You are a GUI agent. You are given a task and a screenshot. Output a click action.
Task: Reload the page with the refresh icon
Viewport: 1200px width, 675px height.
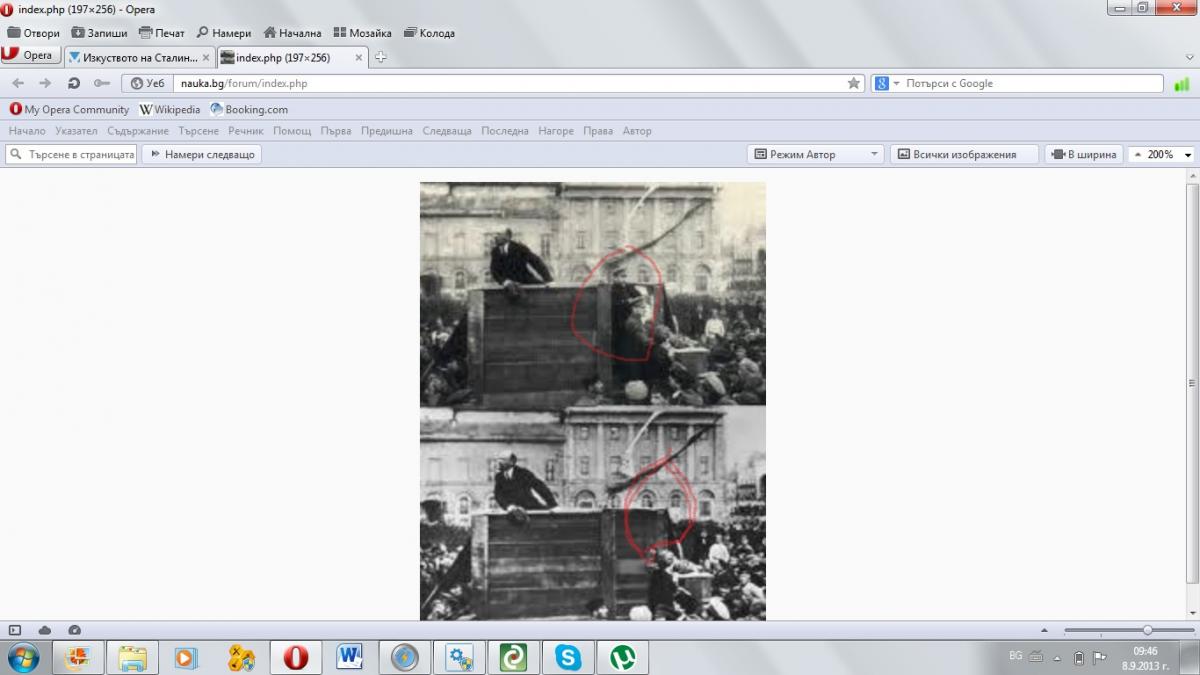[x=73, y=83]
